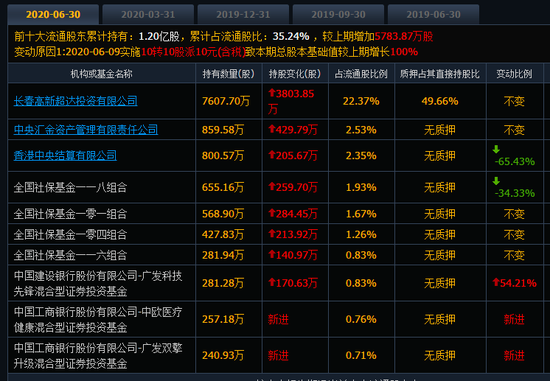
Task: Select the 655.16万 holding value
Action: click(x=223, y=187)
